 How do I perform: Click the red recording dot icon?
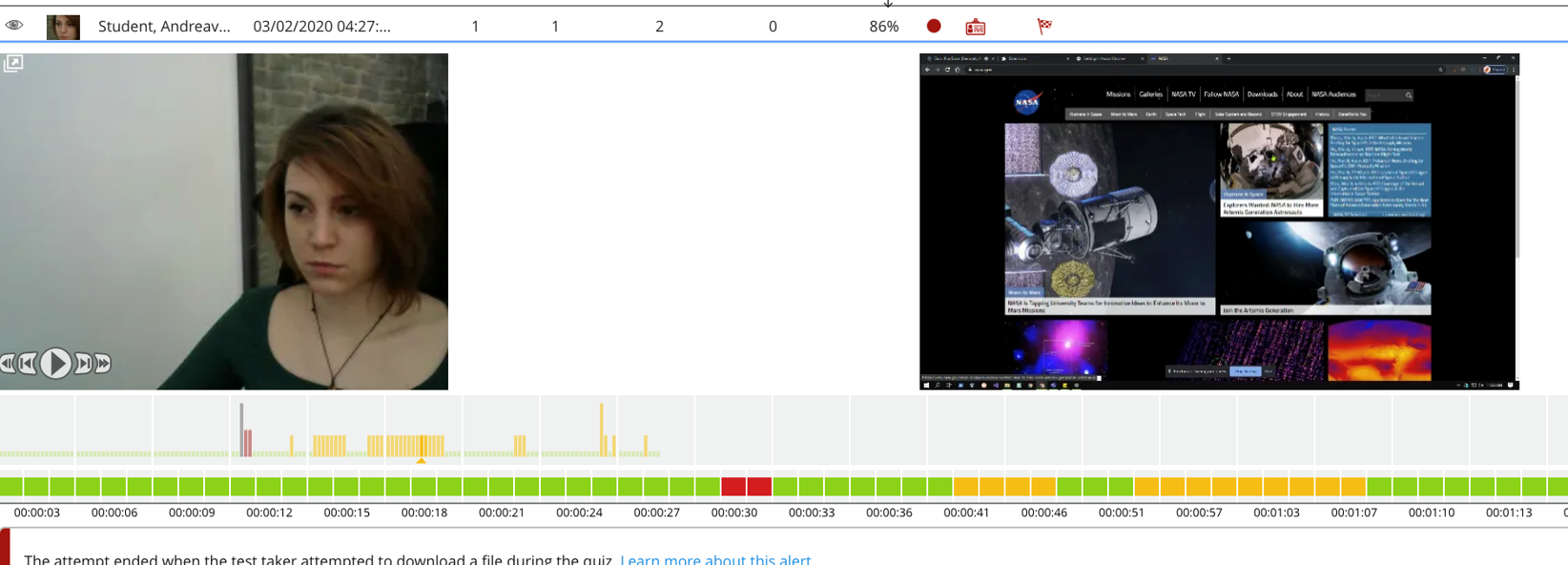[934, 27]
